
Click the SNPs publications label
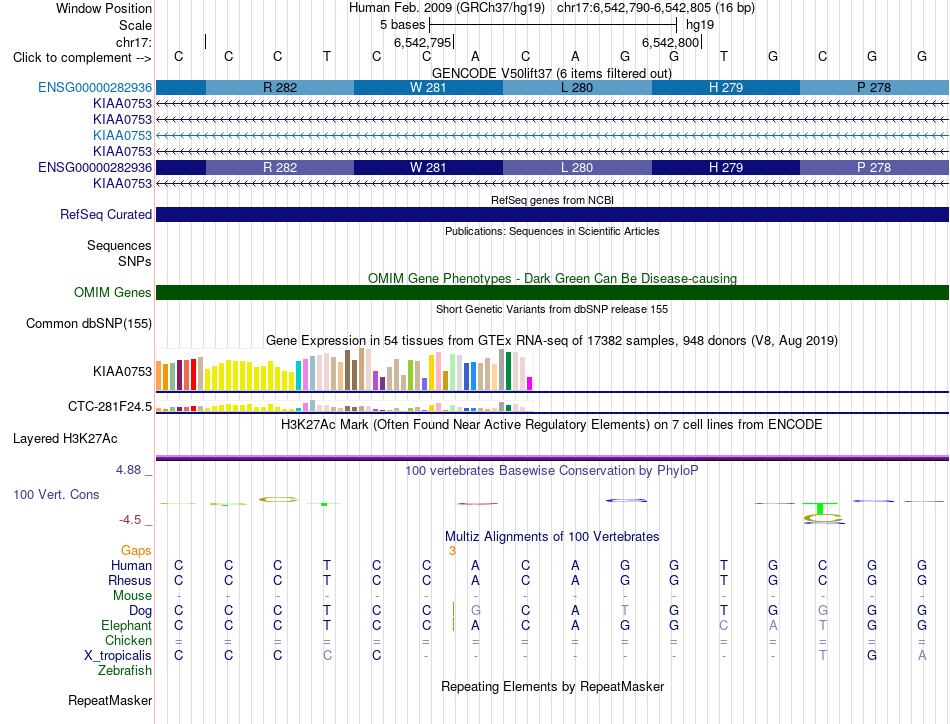pyautogui.click(x=135, y=261)
